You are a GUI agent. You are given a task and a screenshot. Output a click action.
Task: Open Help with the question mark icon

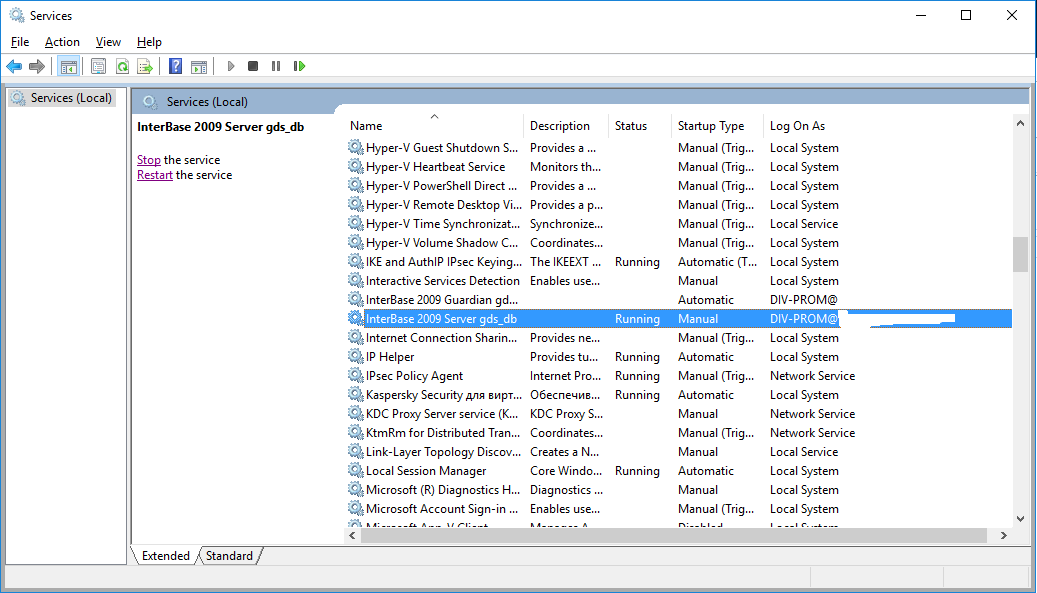click(175, 66)
